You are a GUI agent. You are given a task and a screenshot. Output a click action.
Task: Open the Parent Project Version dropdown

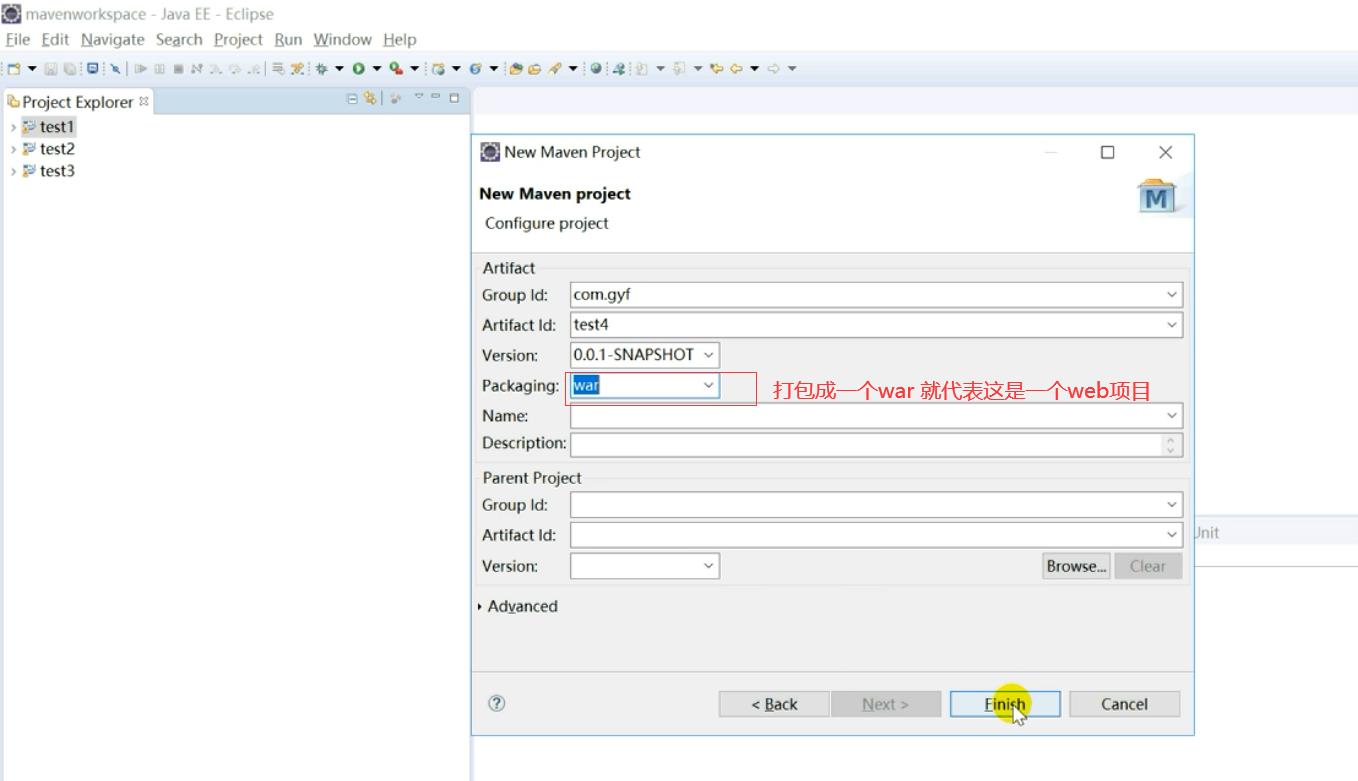[x=709, y=566]
